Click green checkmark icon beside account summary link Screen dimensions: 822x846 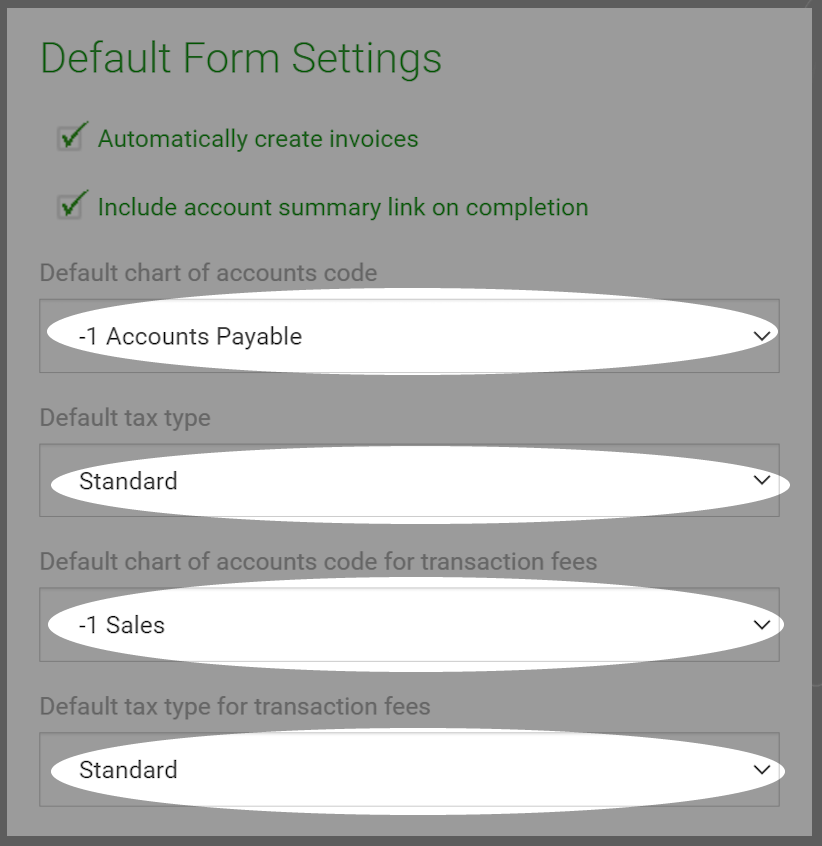[x=73, y=203]
